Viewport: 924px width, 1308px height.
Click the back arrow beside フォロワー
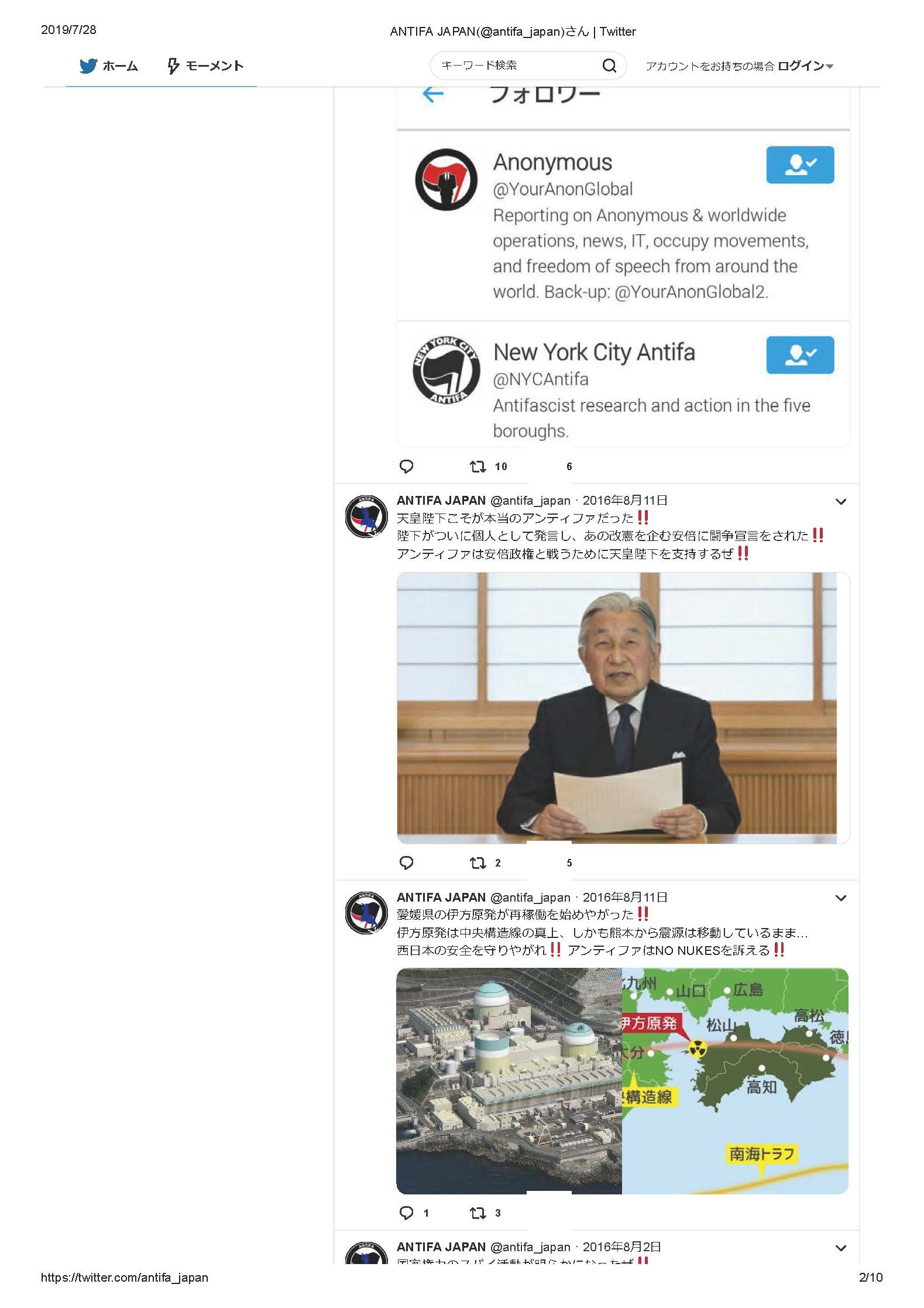coord(433,94)
